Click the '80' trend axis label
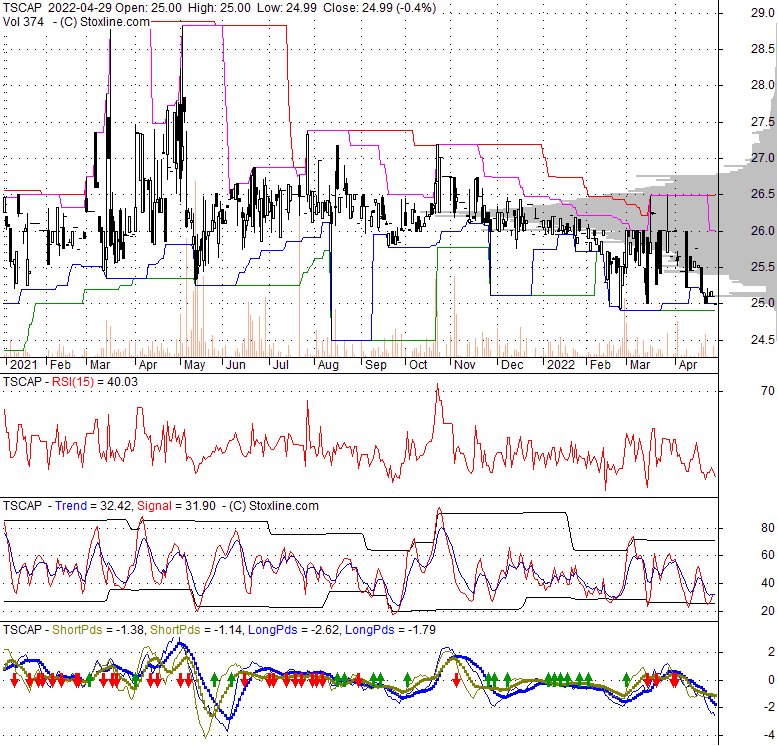Screen dimensions: 778x746 [768, 528]
